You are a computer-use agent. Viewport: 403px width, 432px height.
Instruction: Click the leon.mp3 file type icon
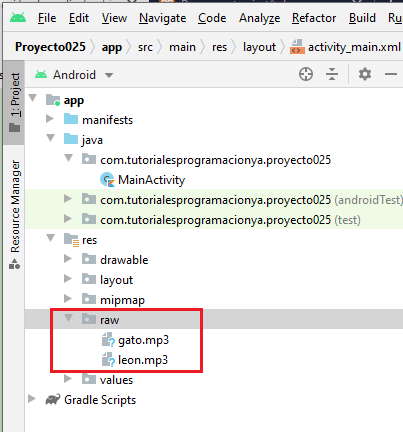pos(108,360)
